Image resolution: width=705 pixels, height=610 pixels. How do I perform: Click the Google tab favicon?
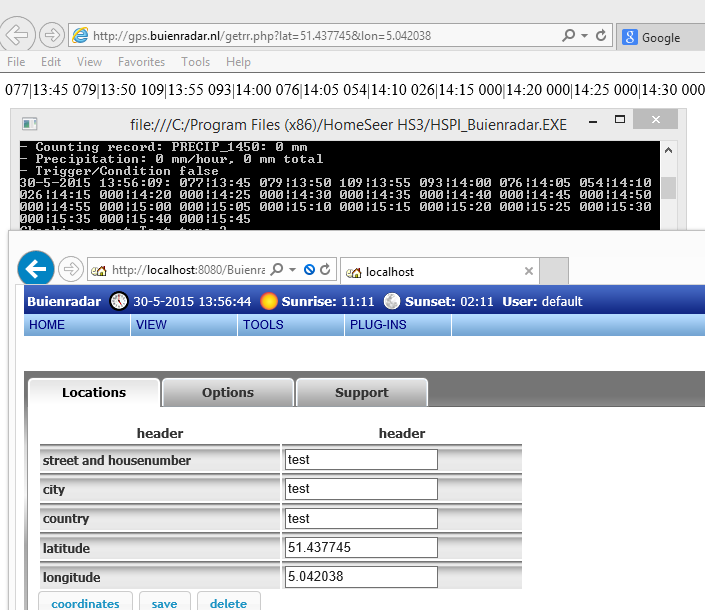[629, 37]
